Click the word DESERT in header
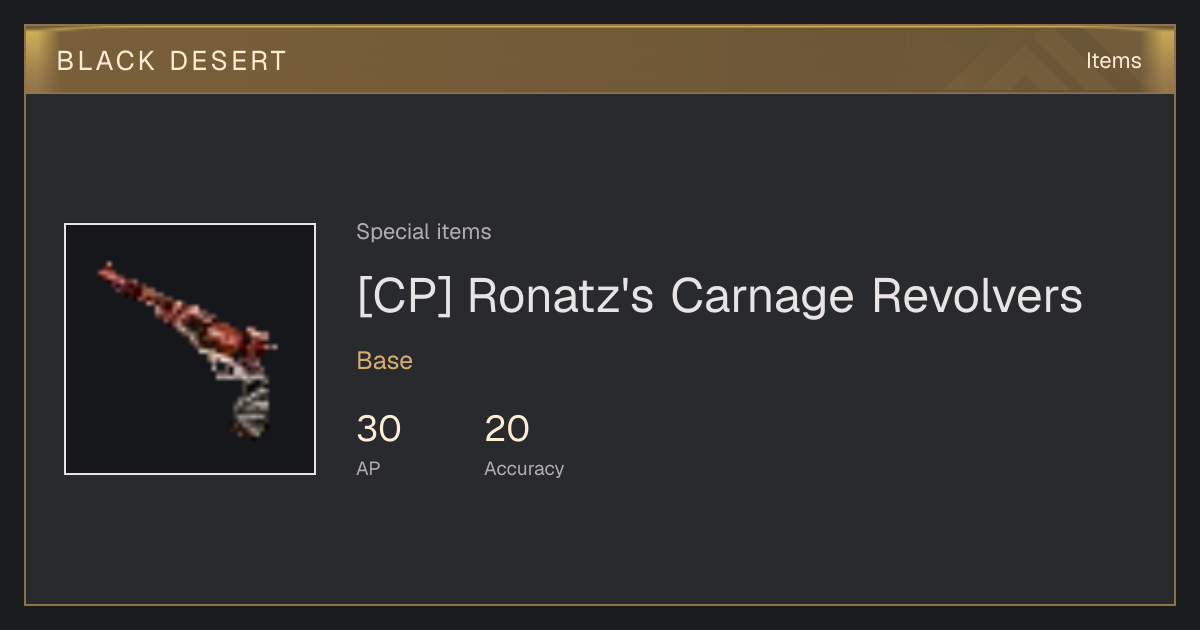 228,61
